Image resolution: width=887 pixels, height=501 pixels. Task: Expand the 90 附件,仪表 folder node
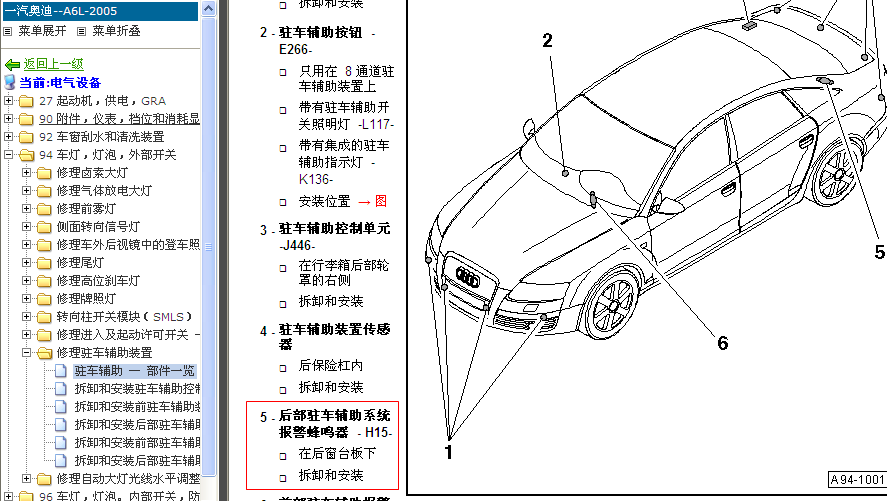click(x=8, y=119)
